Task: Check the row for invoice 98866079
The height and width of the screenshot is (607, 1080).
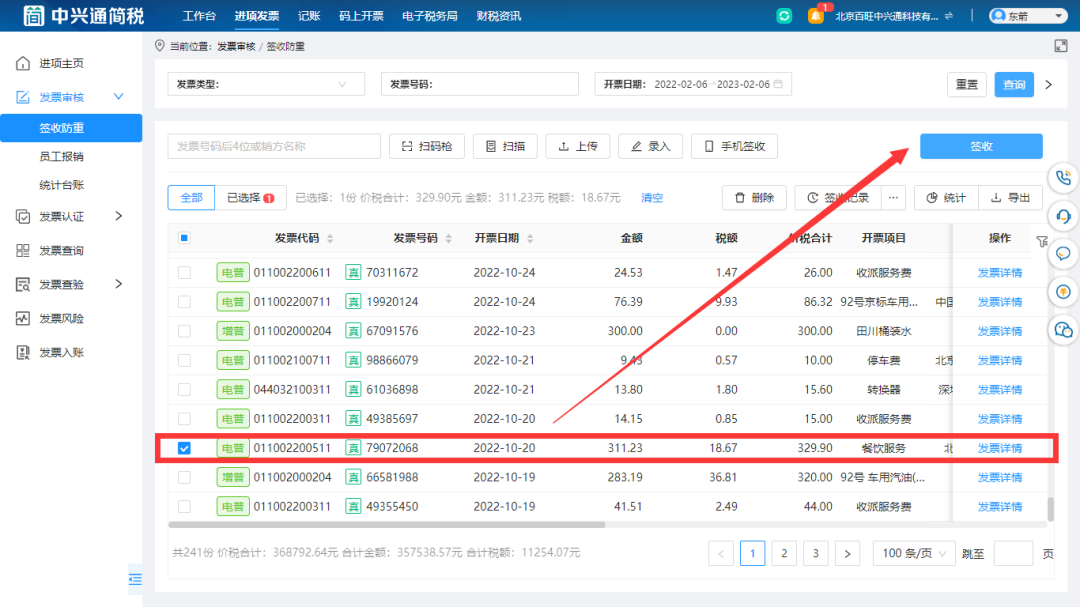Action: coord(184,360)
